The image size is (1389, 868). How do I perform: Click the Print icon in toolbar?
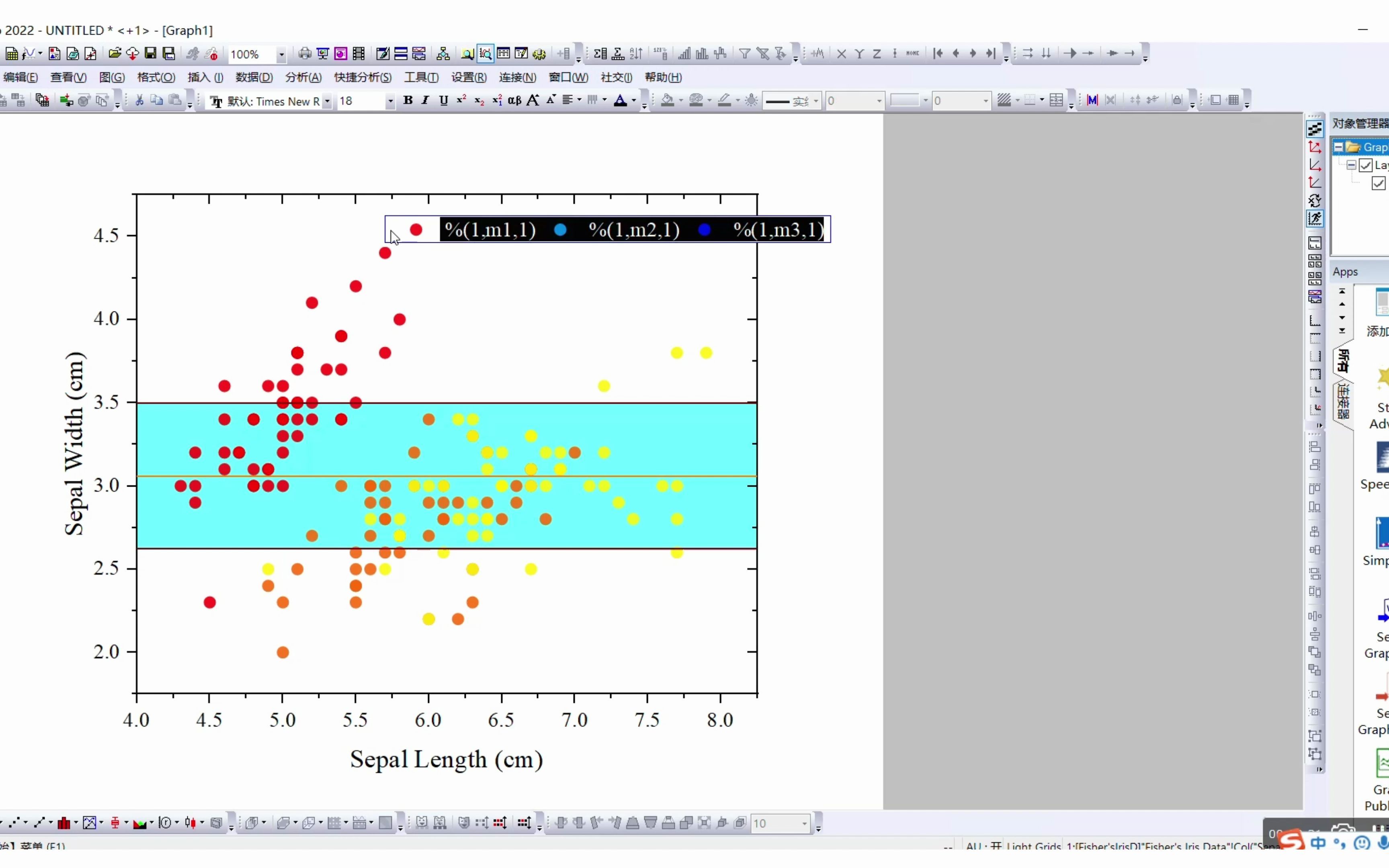click(x=305, y=53)
